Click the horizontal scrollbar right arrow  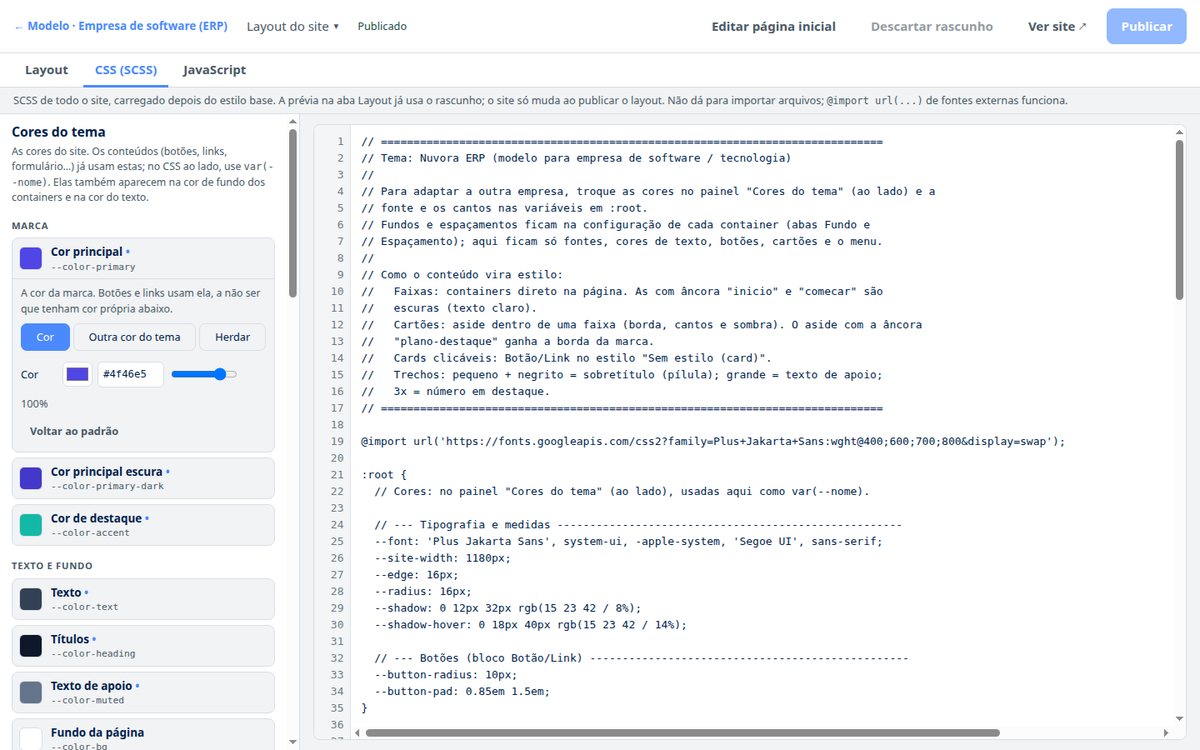coord(1167,733)
